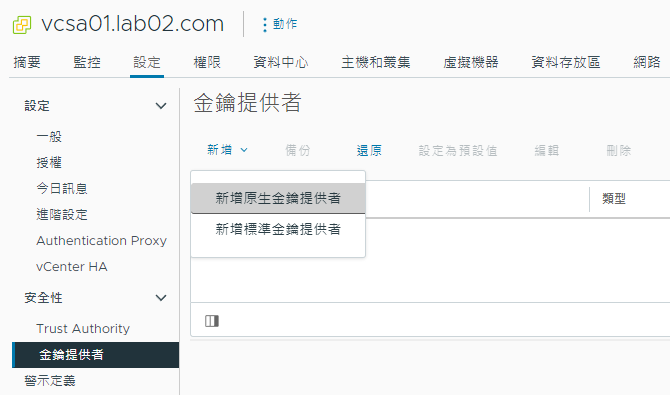Select vCenter HA in the sidebar
This screenshot has width=670, height=395.
(x=72, y=267)
